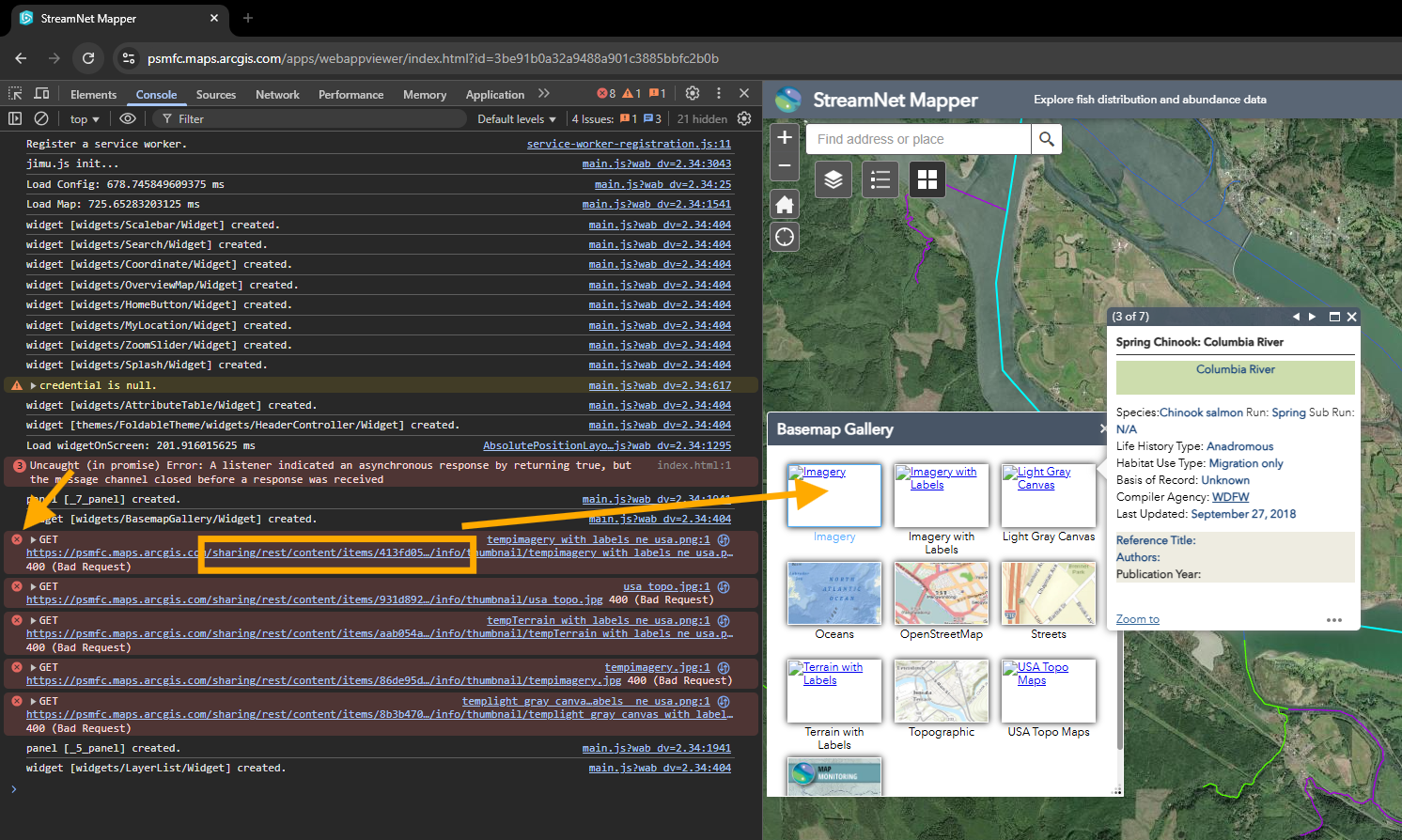Expand GET tempimagery.jpg error entry

[x=34, y=667]
